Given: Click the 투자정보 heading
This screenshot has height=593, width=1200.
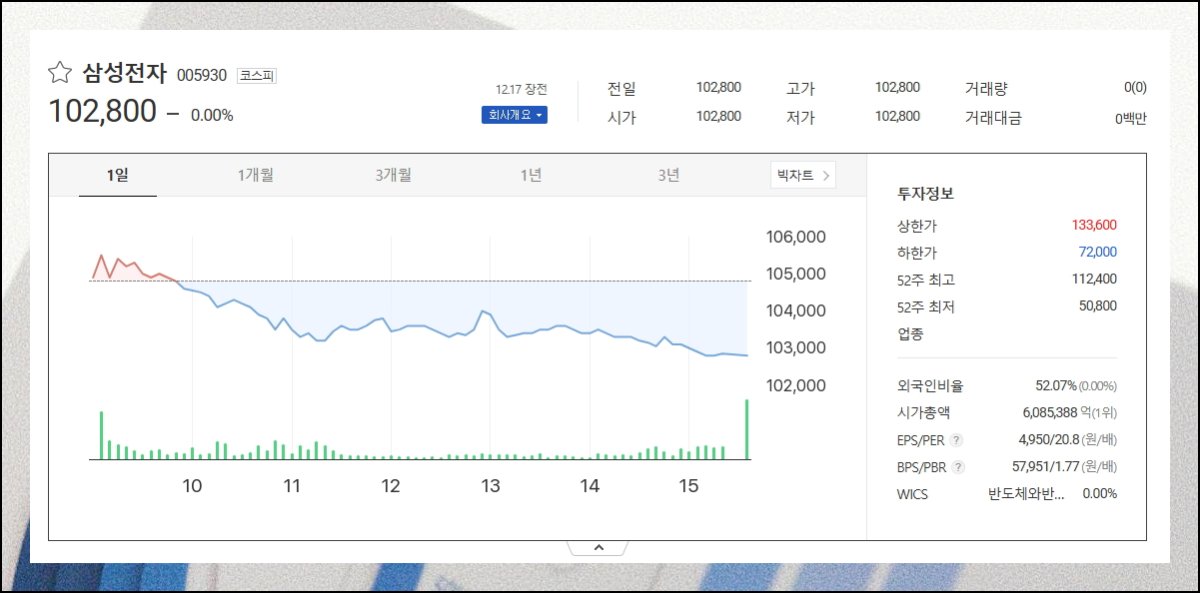Looking at the screenshot, I should (926, 194).
